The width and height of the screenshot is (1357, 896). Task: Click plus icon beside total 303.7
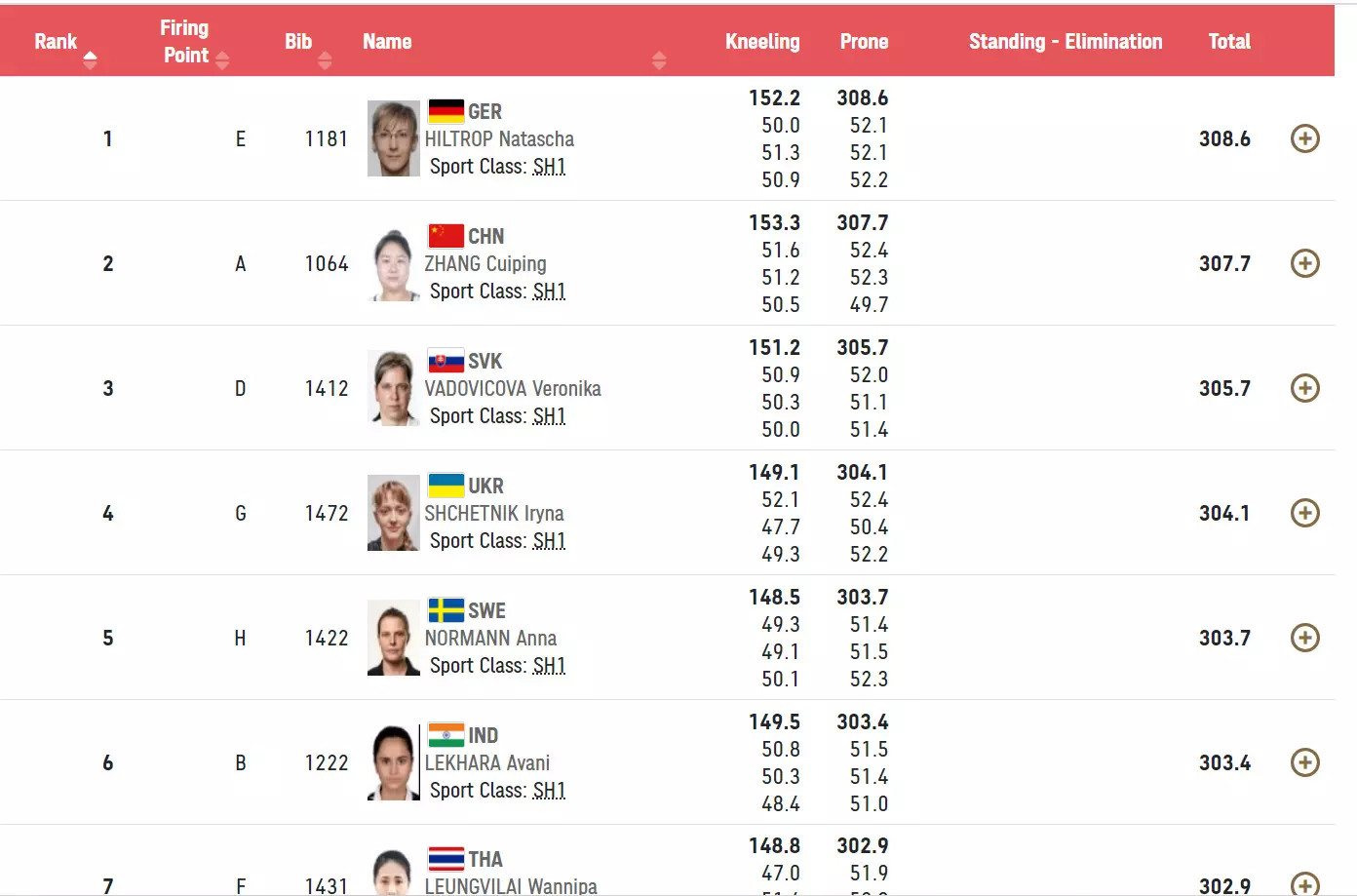click(x=1304, y=638)
